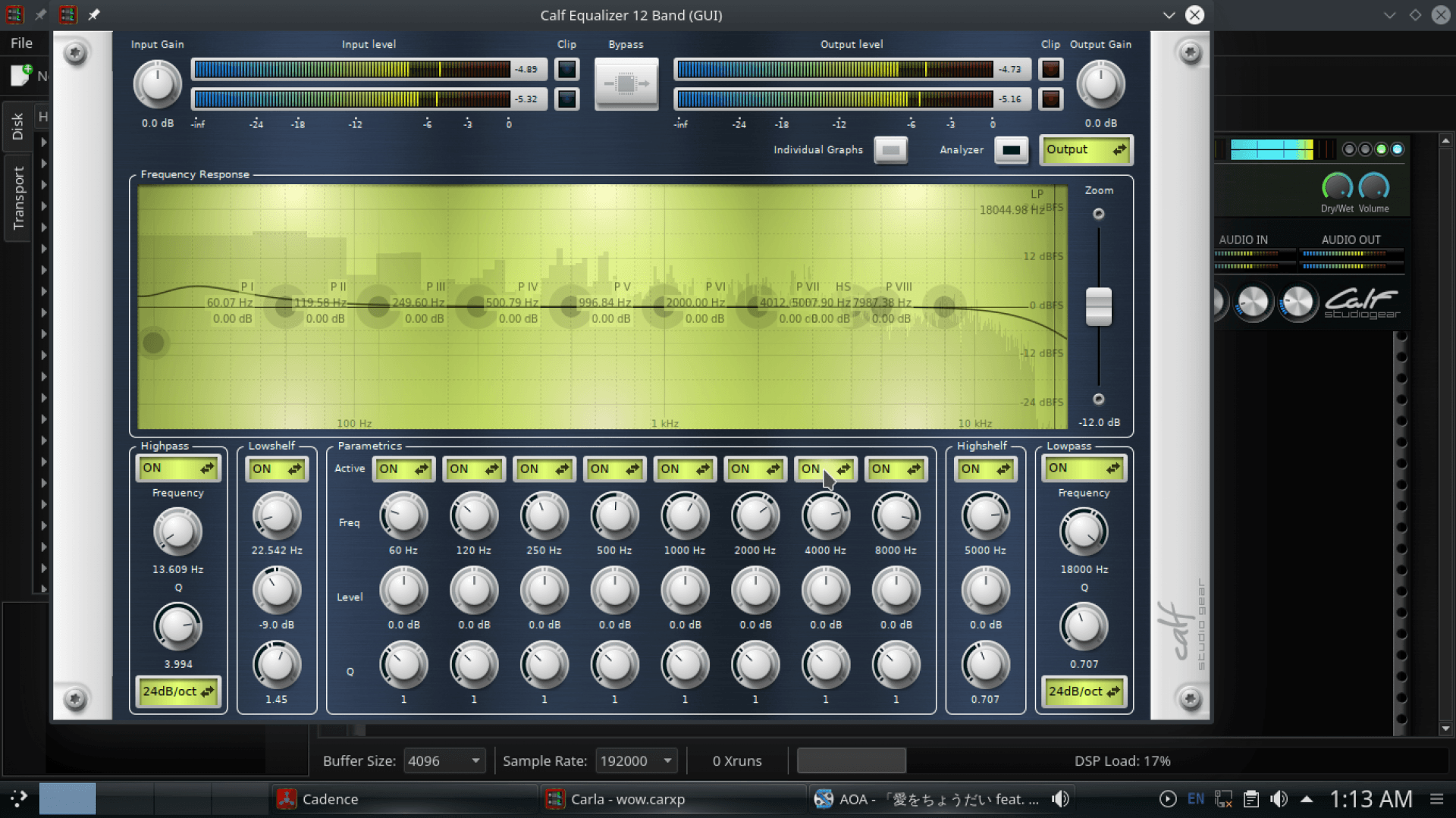Click the volume speaker icon in system tray
1456x818 pixels.
[1279, 799]
